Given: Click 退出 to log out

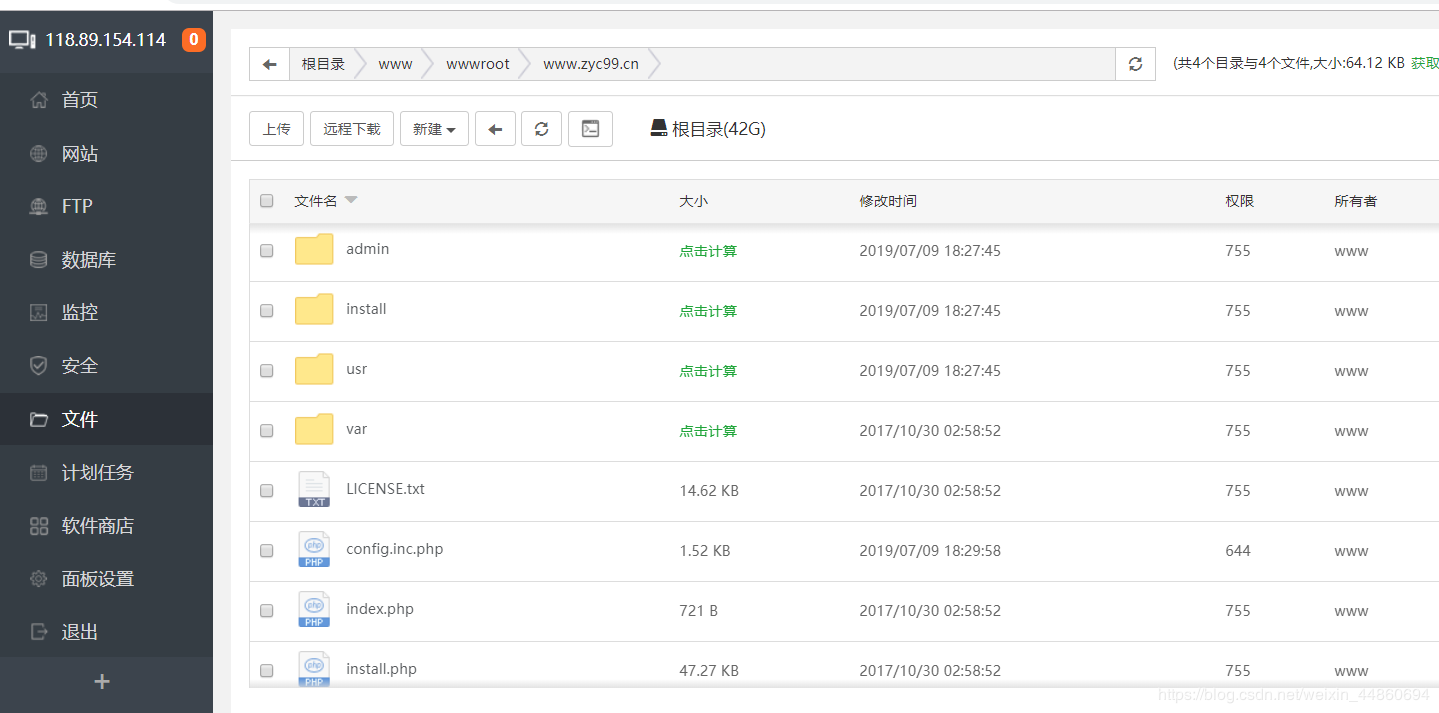Looking at the screenshot, I should pyautogui.click(x=79, y=632).
